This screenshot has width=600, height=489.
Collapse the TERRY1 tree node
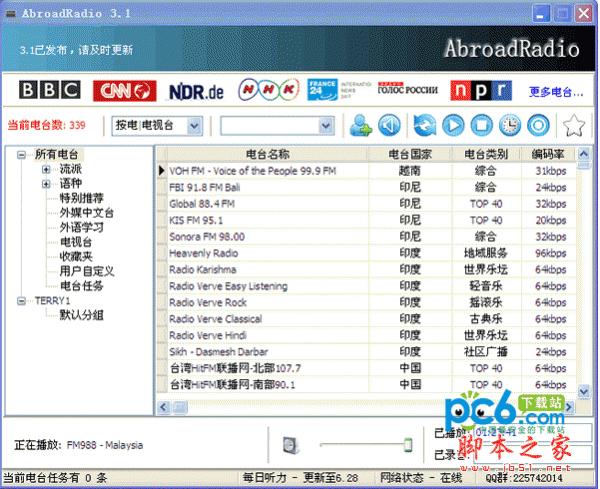(x=21, y=301)
